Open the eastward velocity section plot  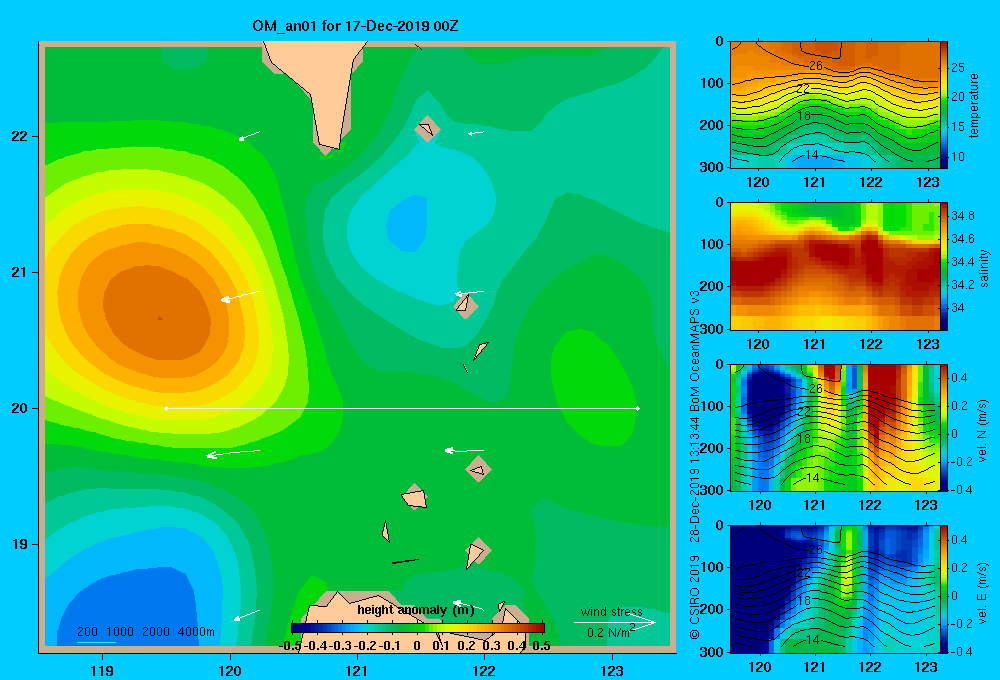tap(835, 589)
